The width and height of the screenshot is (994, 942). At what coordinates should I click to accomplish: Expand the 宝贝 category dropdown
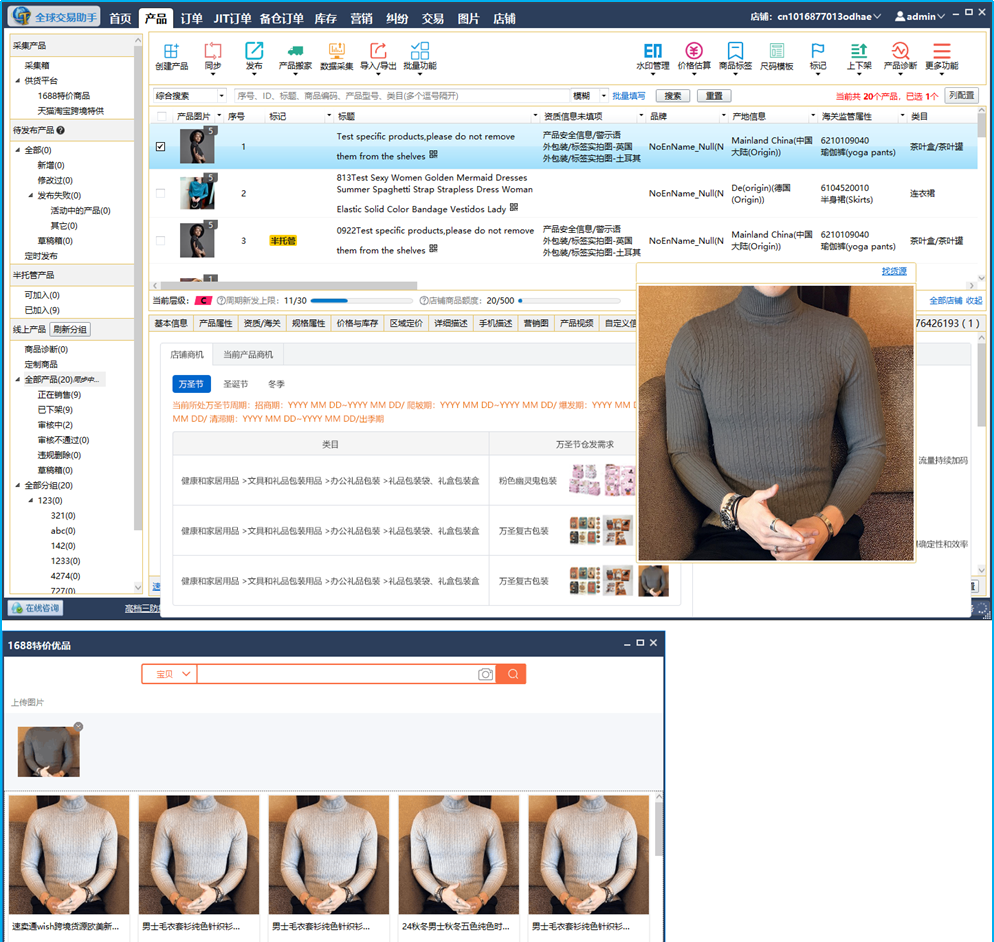tap(169, 675)
